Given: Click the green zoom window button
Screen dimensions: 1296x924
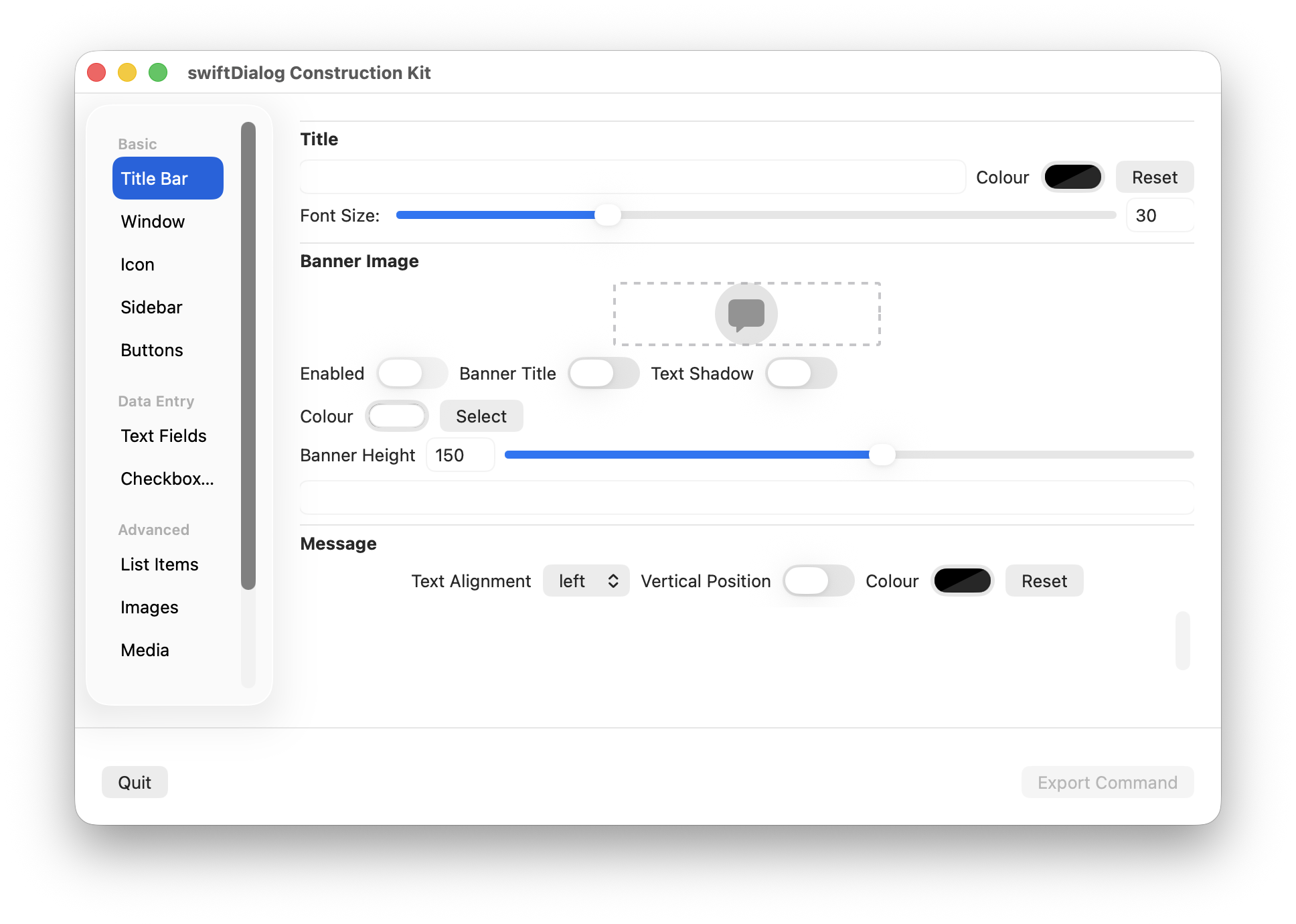Looking at the screenshot, I should 158,72.
